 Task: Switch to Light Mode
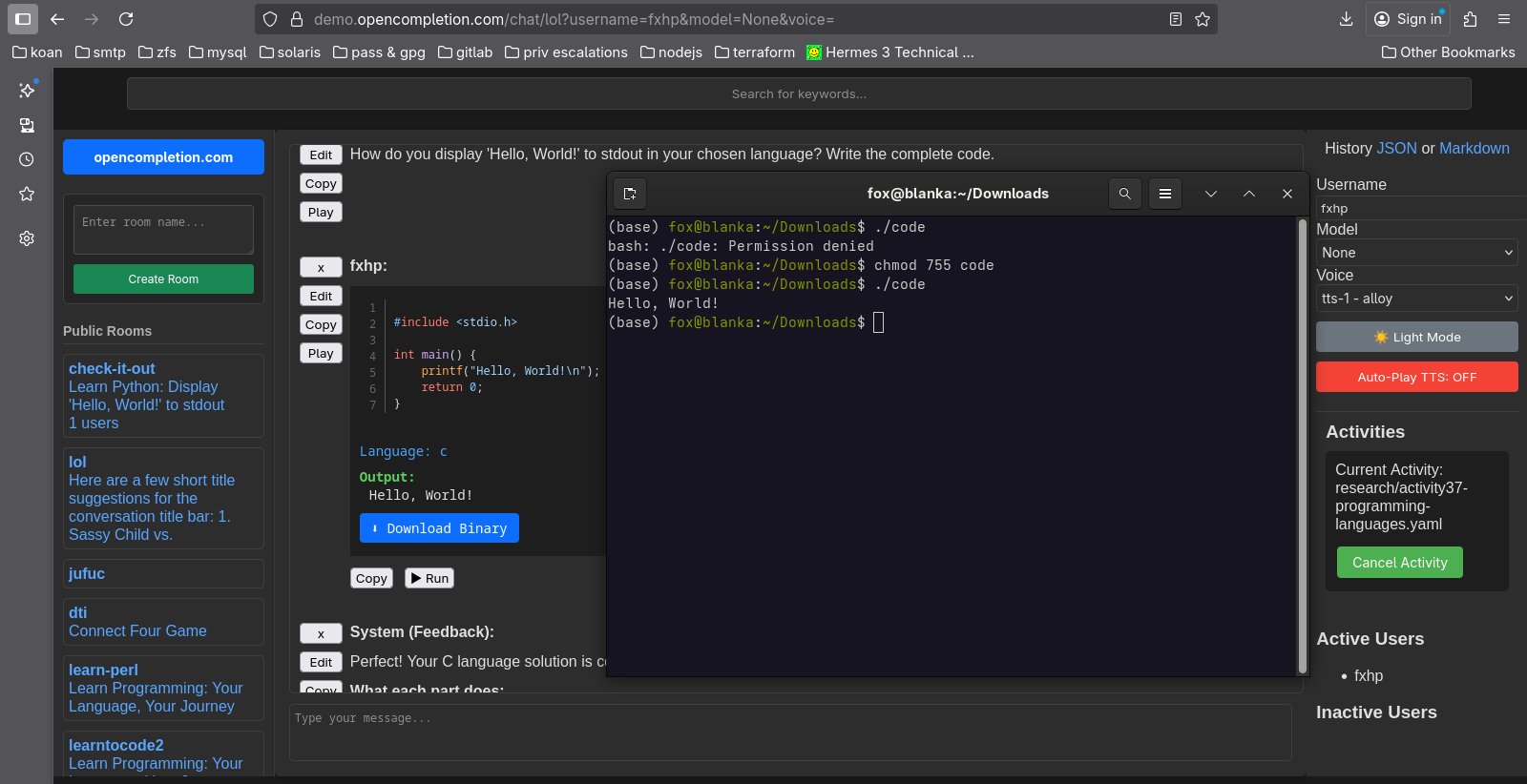click(x=1416, y=337)
